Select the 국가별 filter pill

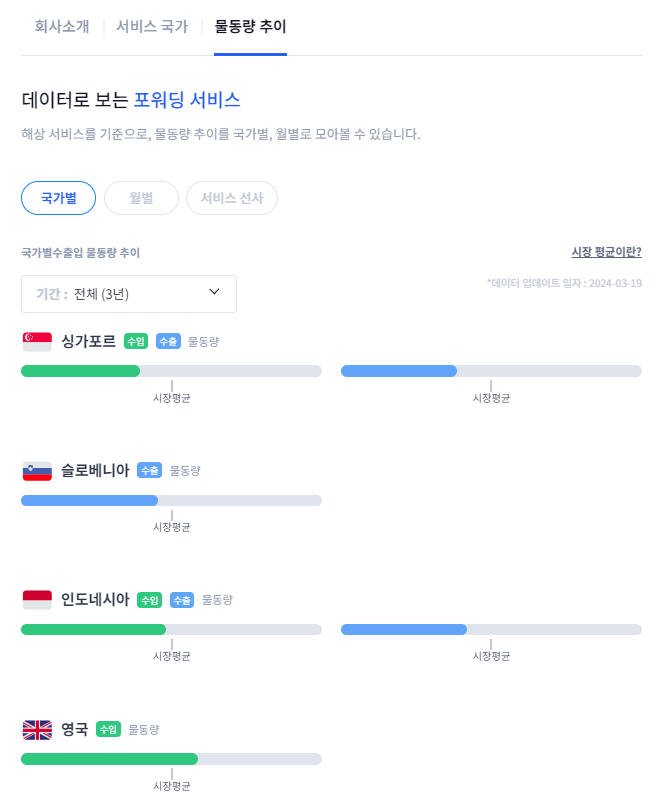[x=58, y=198]
